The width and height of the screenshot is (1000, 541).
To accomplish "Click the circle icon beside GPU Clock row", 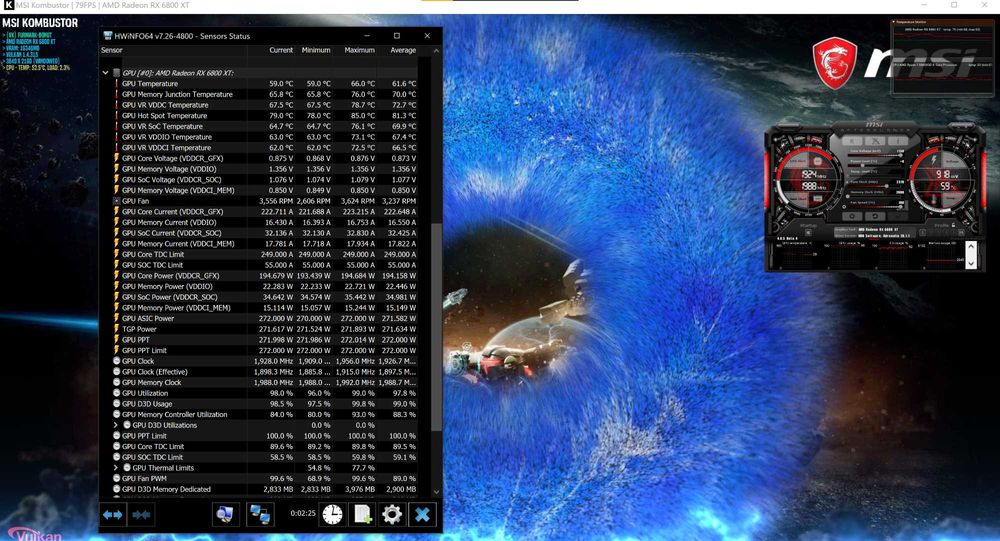I will coord(117,361).
